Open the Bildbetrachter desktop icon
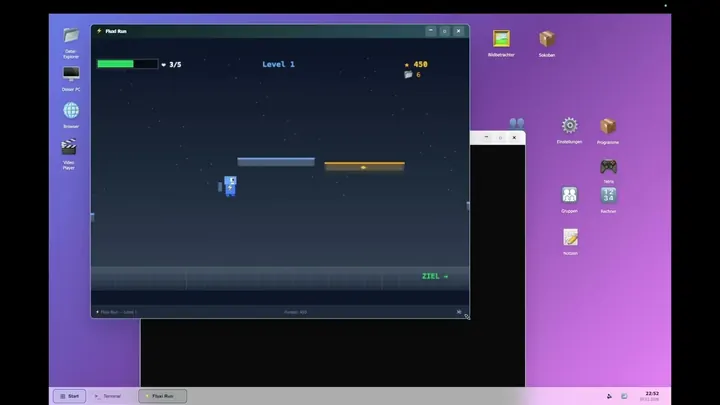This screenshot has width=720, height=405. pyautogui.click(x=501, y=43)
